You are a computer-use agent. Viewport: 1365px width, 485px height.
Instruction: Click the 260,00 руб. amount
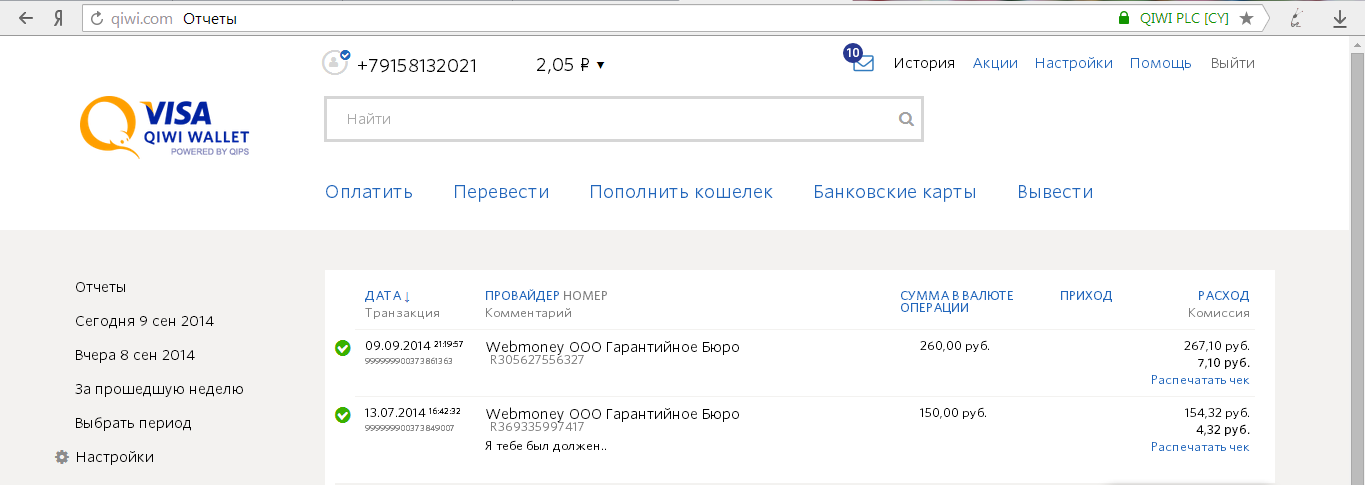click(954, 346)
